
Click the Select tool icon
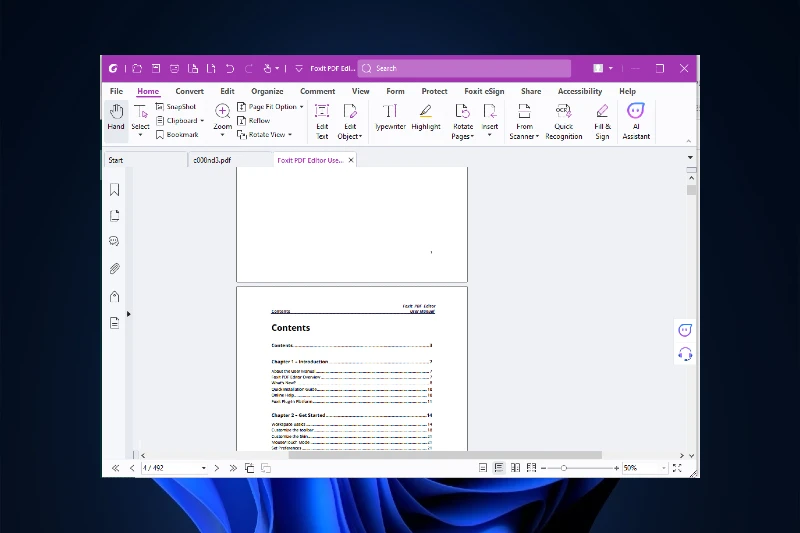pos(140,111)
